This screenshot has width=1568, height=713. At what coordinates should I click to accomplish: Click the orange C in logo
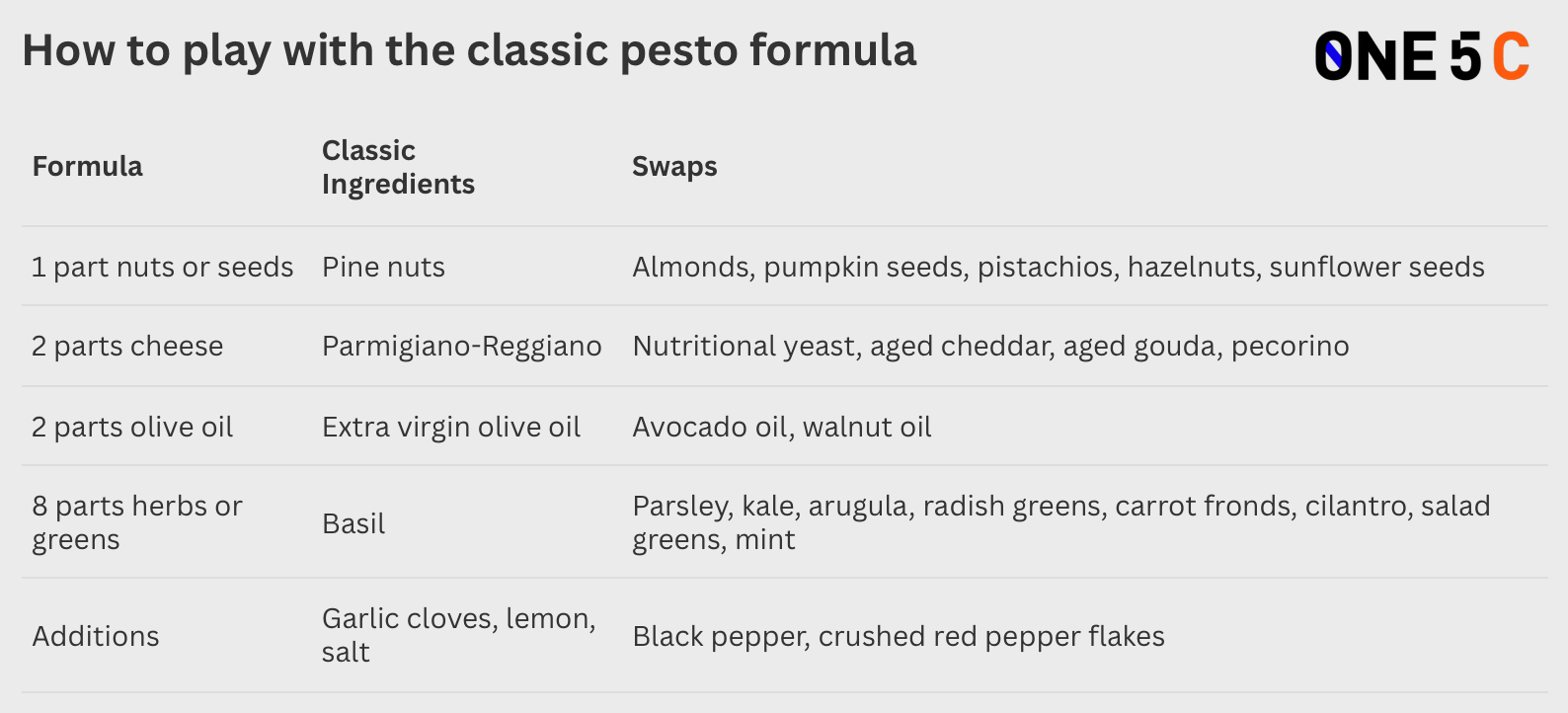point(1511,56)
